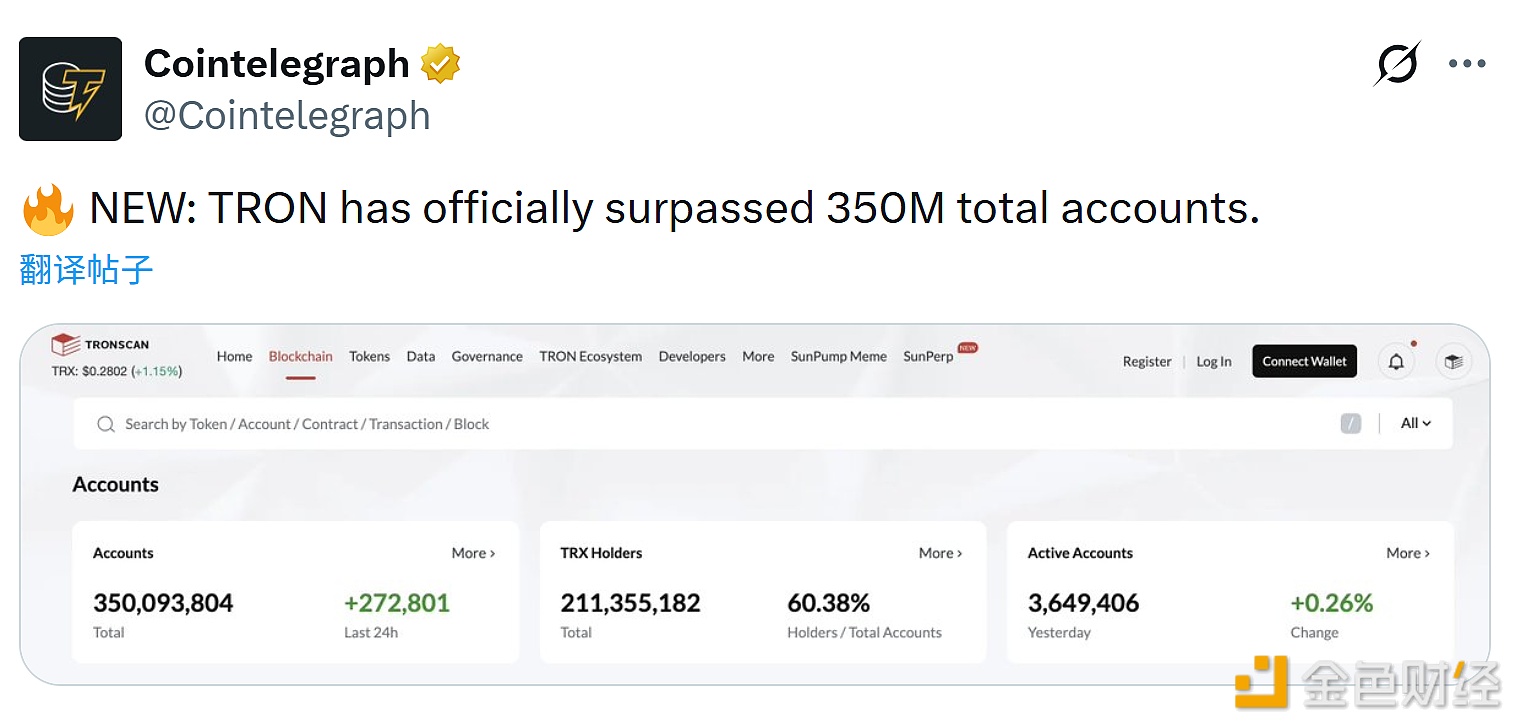
Task: Open the Blockchain menu tab
Action: (x=300, y=357)
